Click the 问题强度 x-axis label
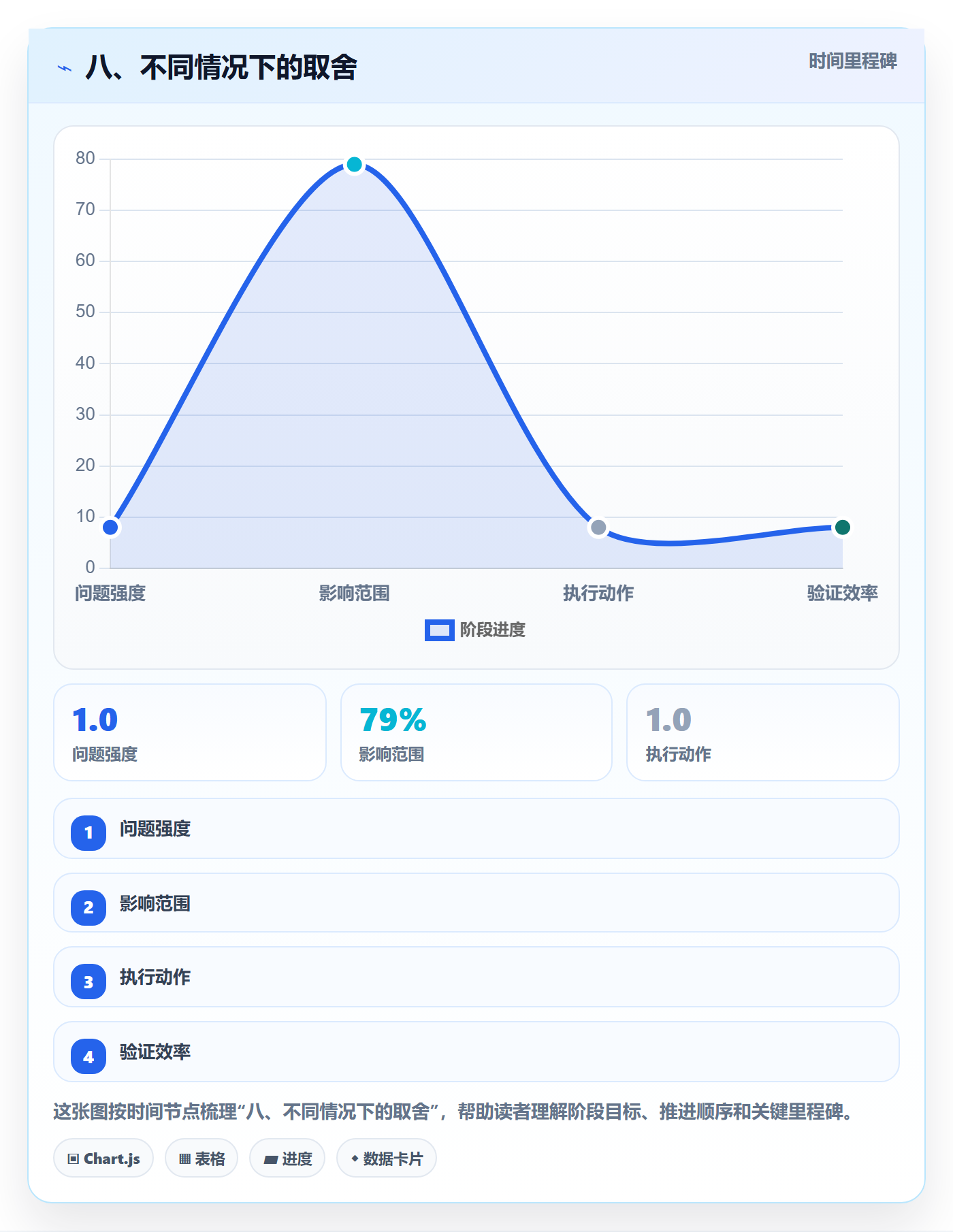 coord(110,594)
